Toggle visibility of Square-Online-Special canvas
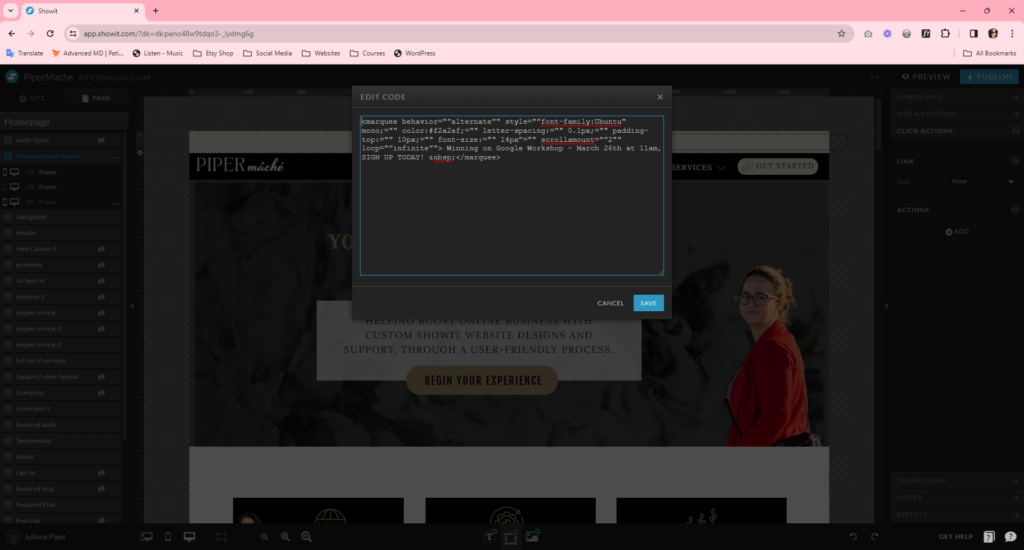Screen dimensions: 1024x550 tap(101, 376)
